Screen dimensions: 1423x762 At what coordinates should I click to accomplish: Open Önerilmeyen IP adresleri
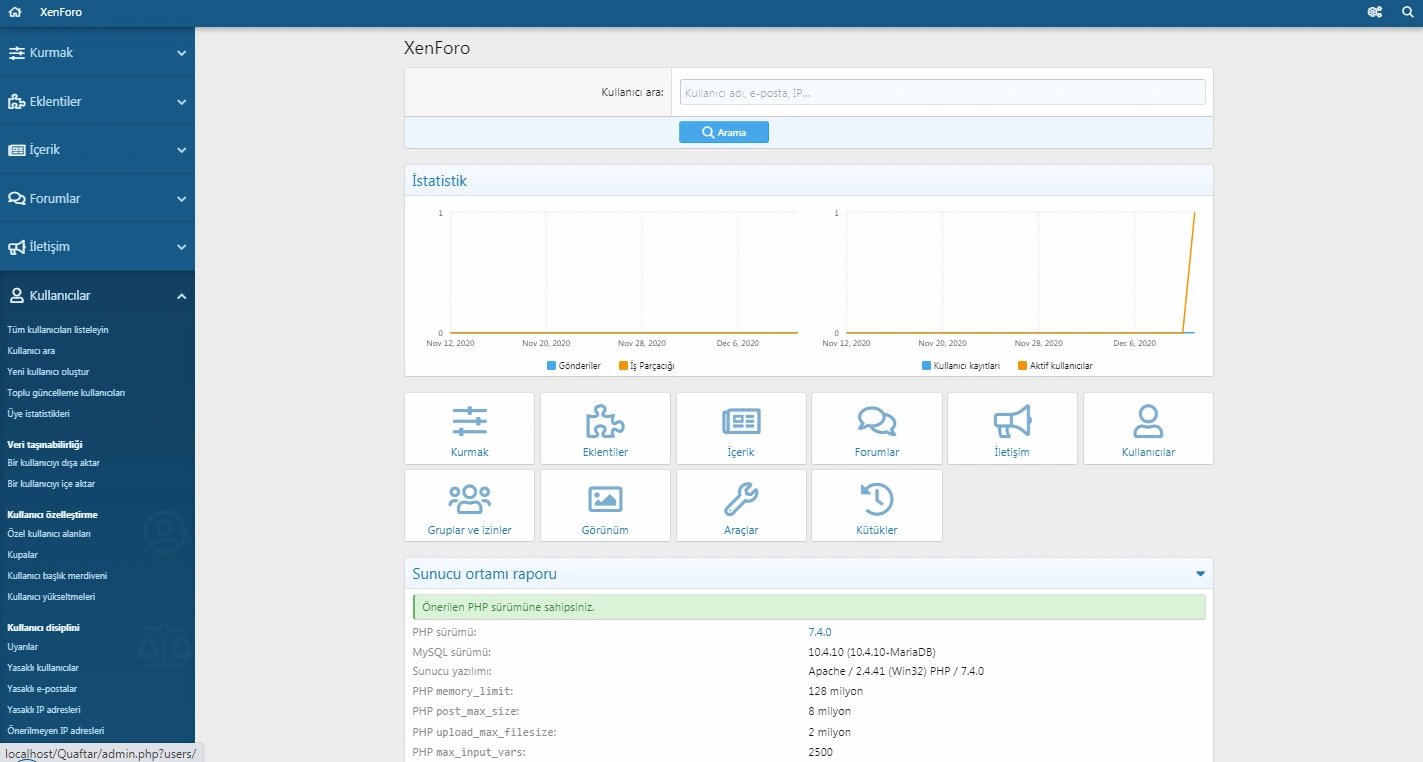click(56, 731)
